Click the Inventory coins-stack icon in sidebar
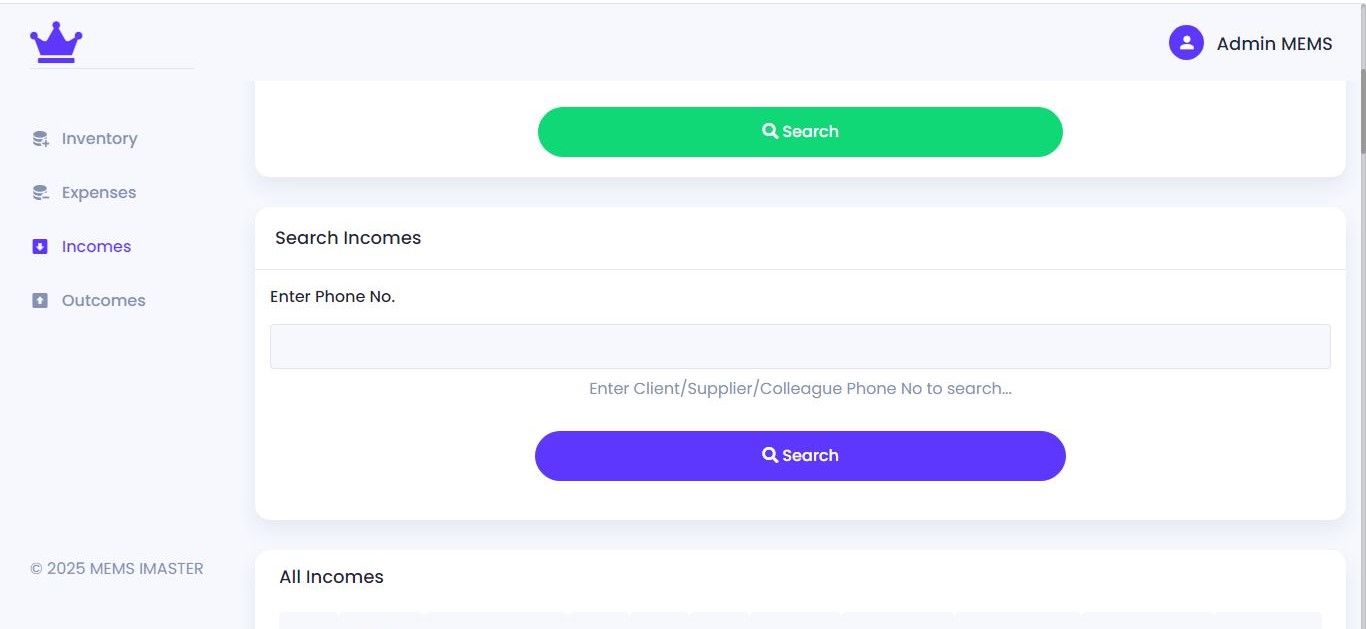This screenshot has height=629, width=1366. 40,139
